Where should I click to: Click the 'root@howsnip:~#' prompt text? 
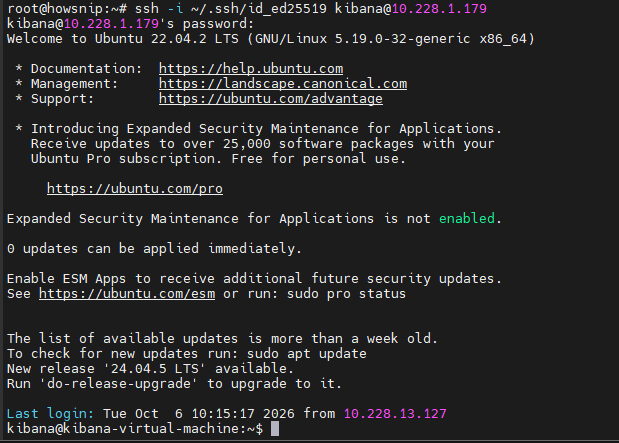(x=67, y=9)
